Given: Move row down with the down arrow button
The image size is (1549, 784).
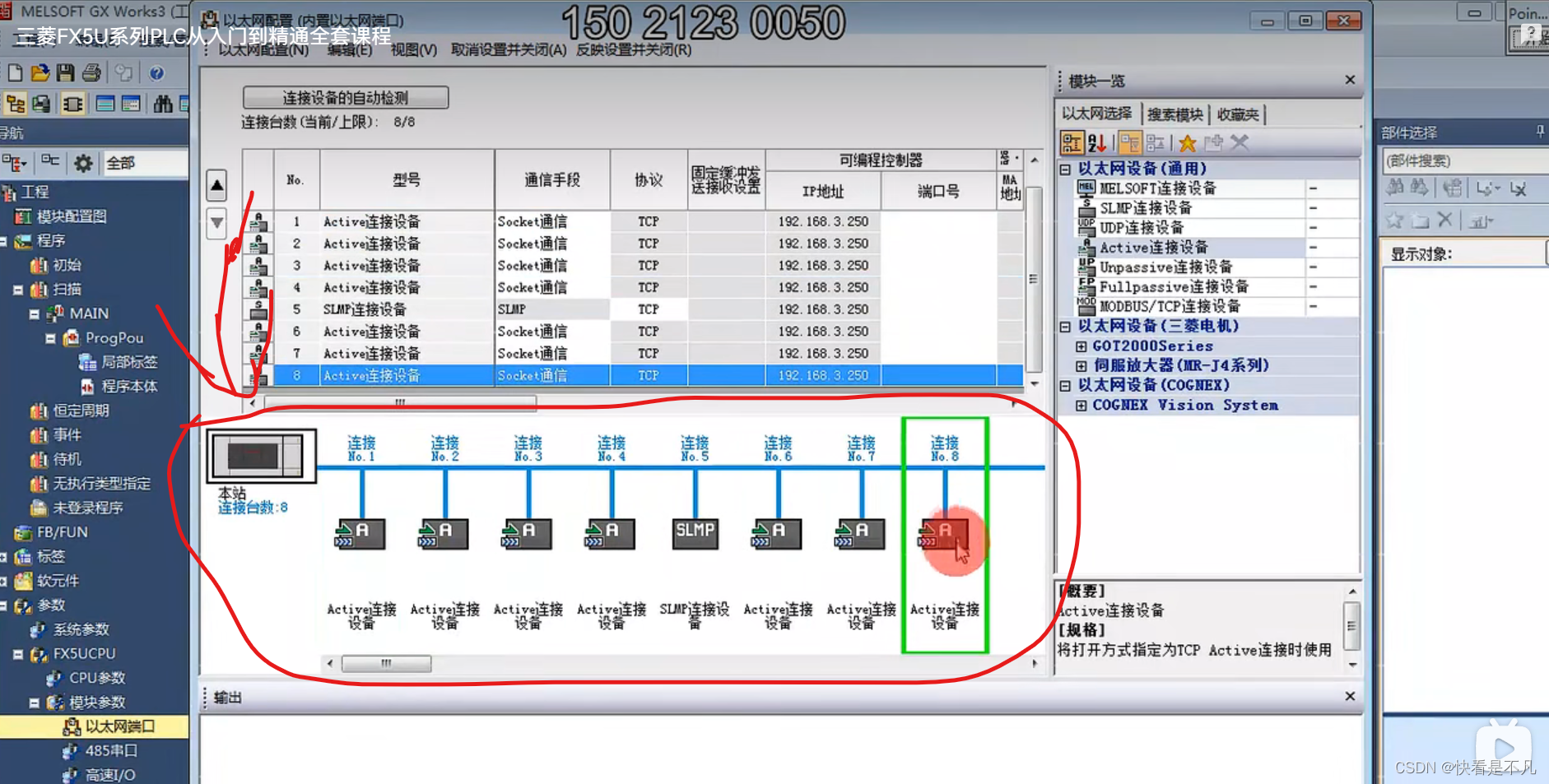Looking at the screenshot, I should (216, 223).
